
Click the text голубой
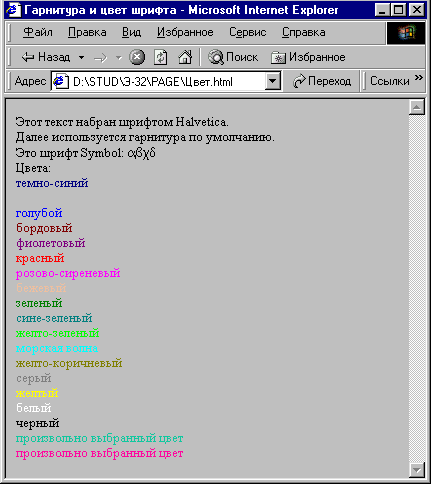point(39,213)
